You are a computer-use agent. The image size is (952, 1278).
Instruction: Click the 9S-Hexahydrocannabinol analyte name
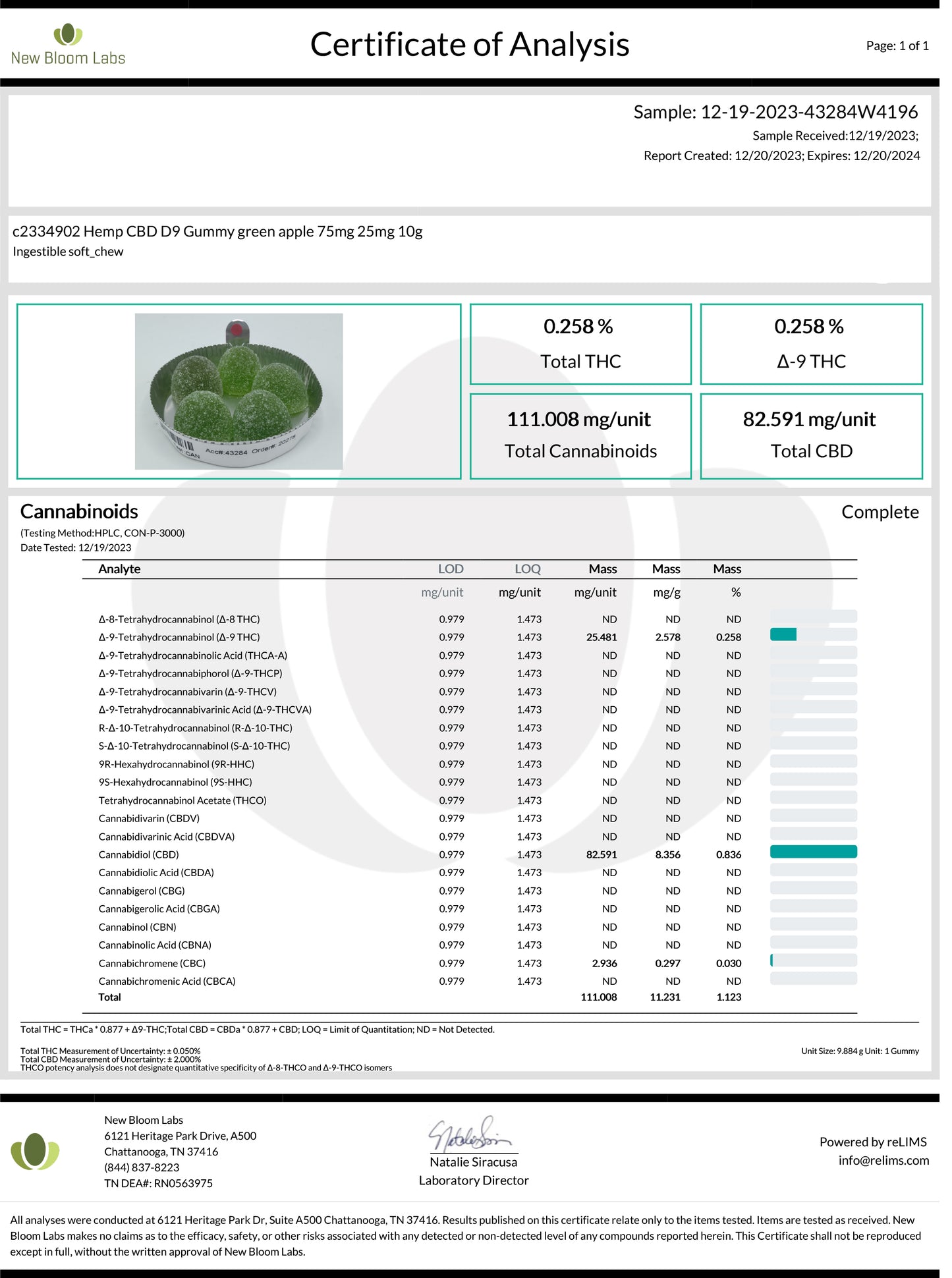coord(175,782)
